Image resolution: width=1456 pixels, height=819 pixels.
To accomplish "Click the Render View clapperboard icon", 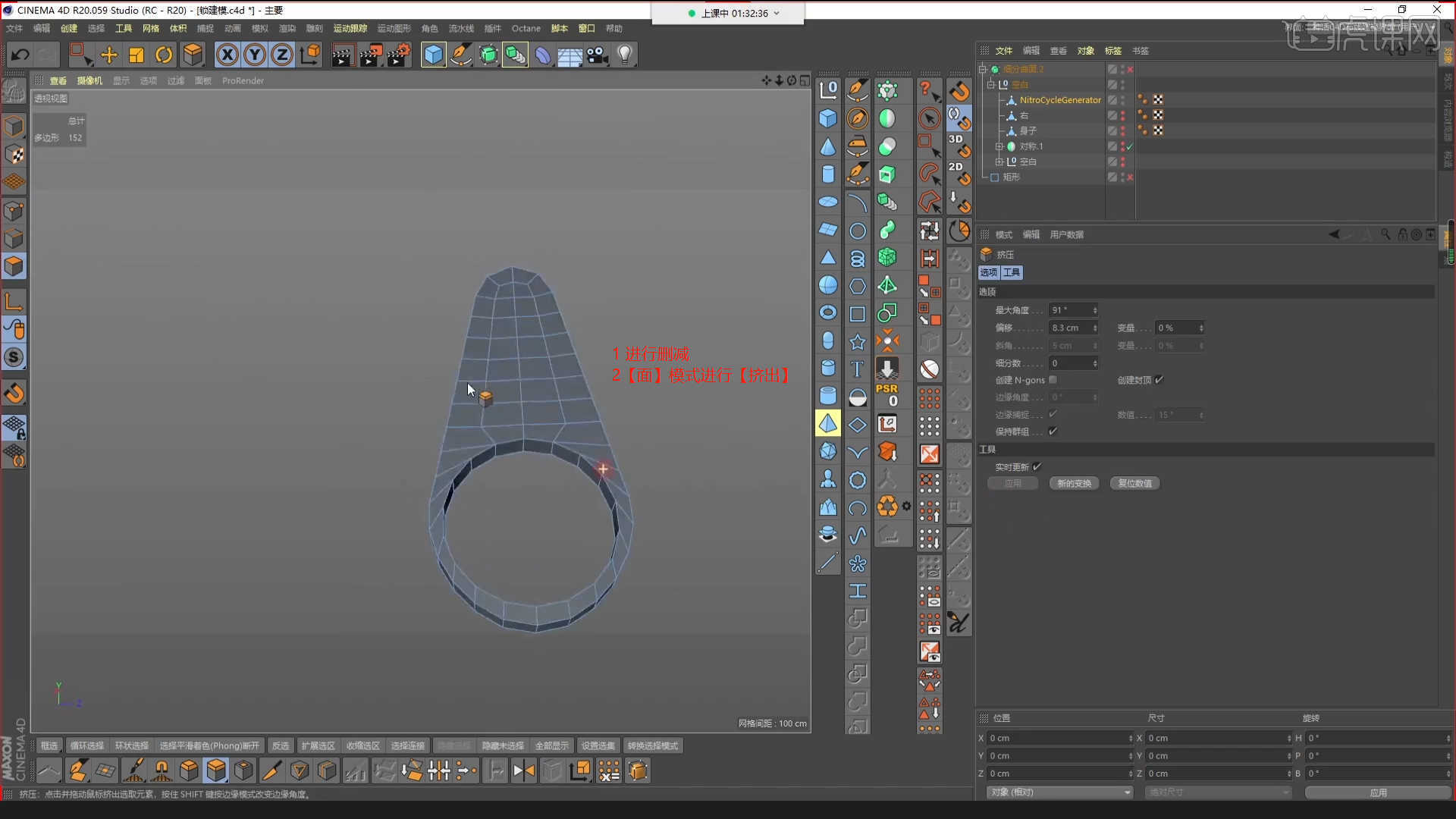I will [342, 55].
